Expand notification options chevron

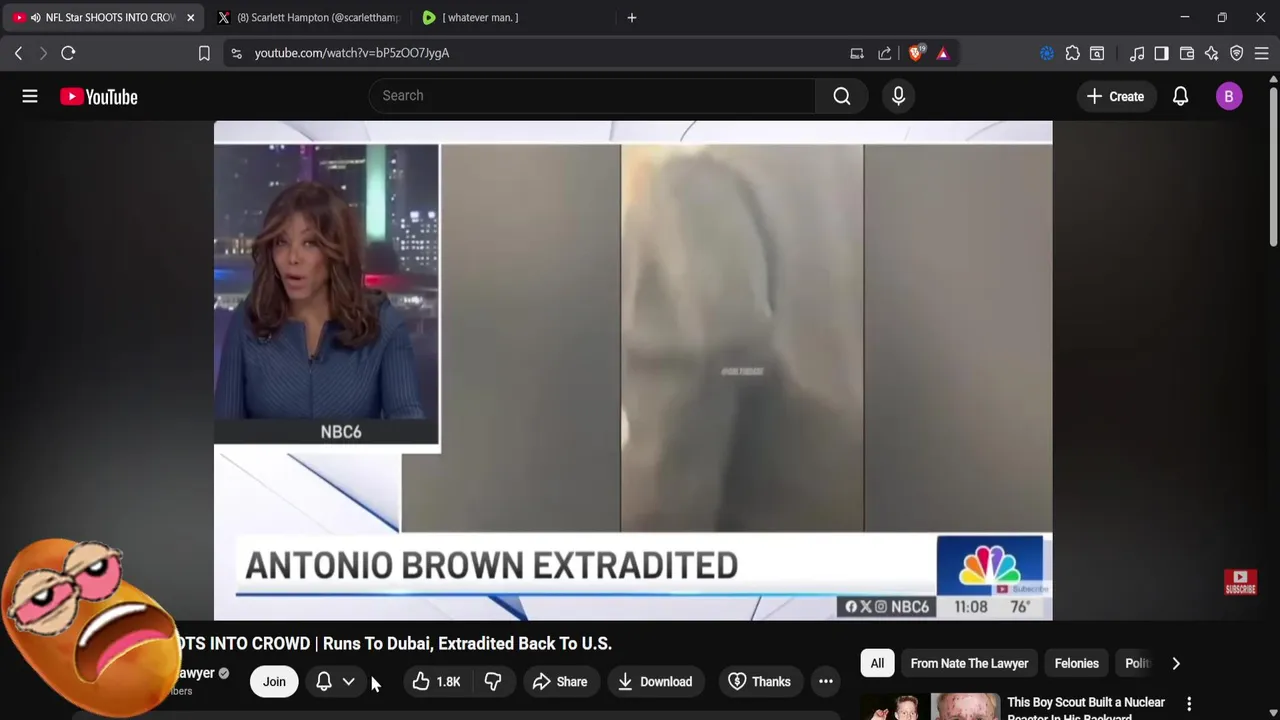(x=349, y=682)
